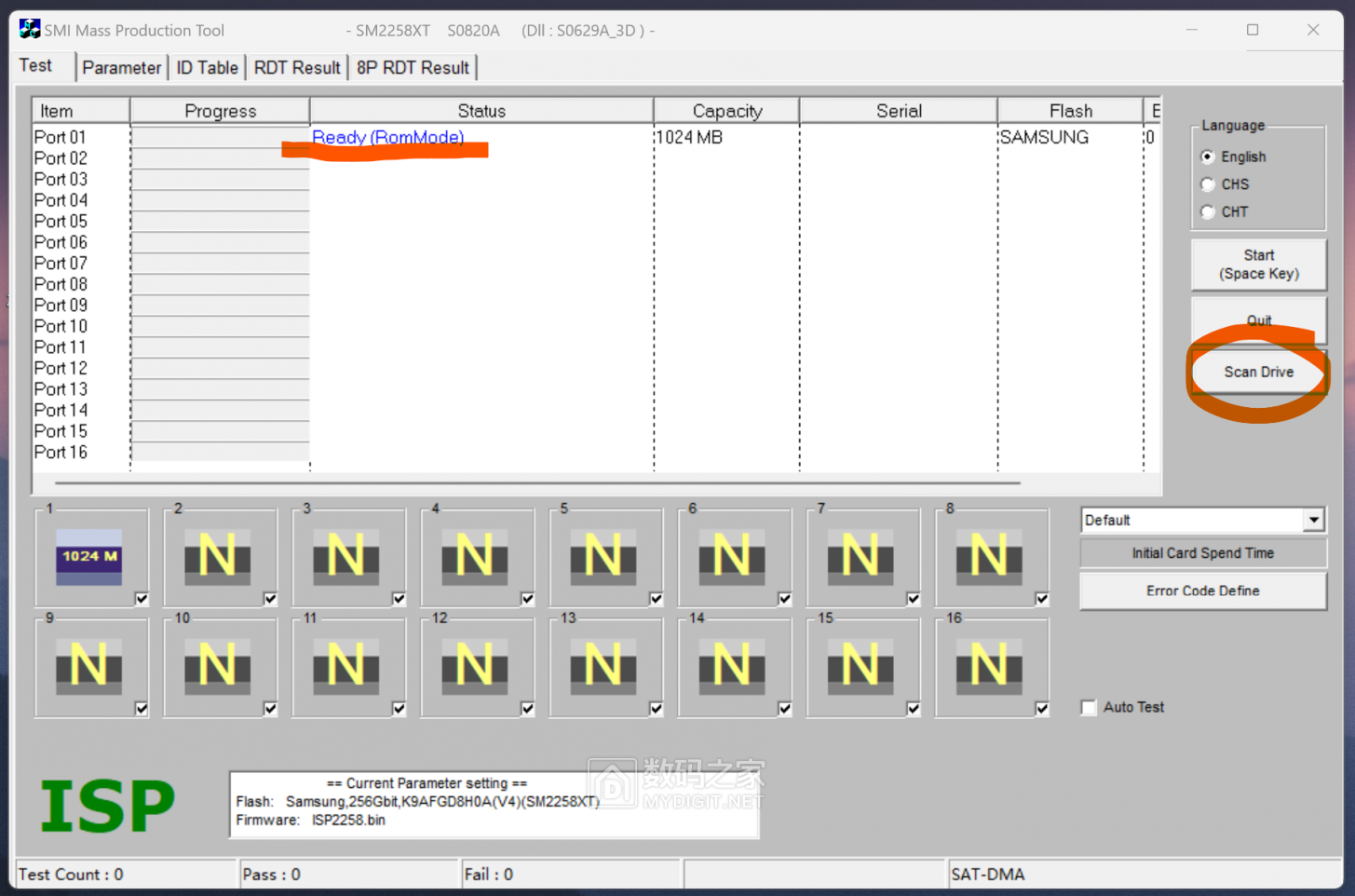Maximize the SMI Mass Production Tool window
Viewport: 1355px width, 896px height.
(x=1253, y=30)
